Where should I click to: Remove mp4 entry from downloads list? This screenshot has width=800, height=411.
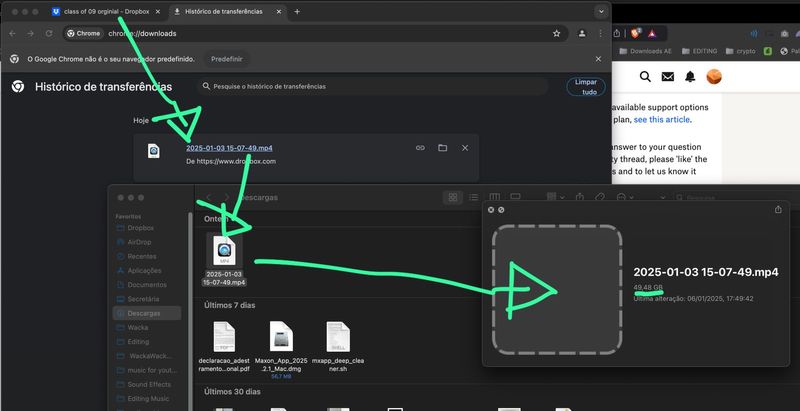[x=465, y=148]
